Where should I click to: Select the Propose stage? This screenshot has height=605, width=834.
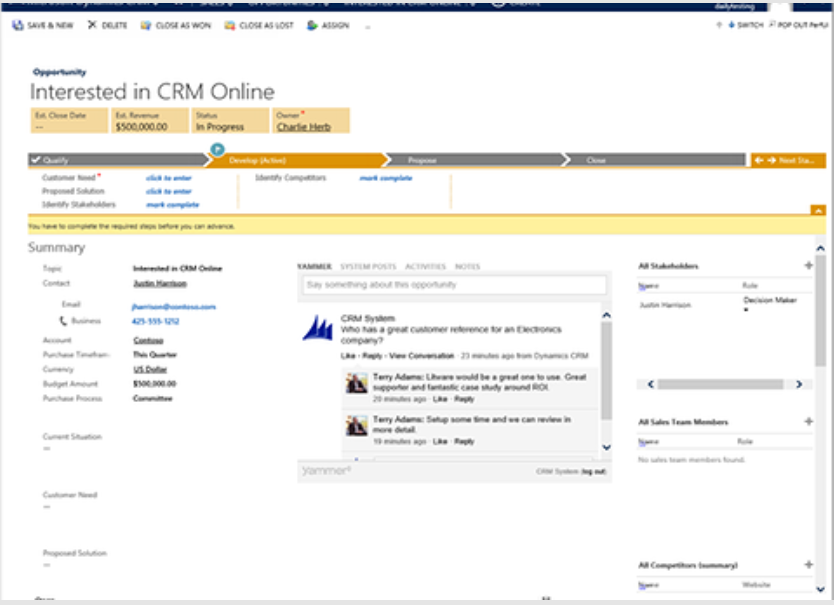coord(475,160)
